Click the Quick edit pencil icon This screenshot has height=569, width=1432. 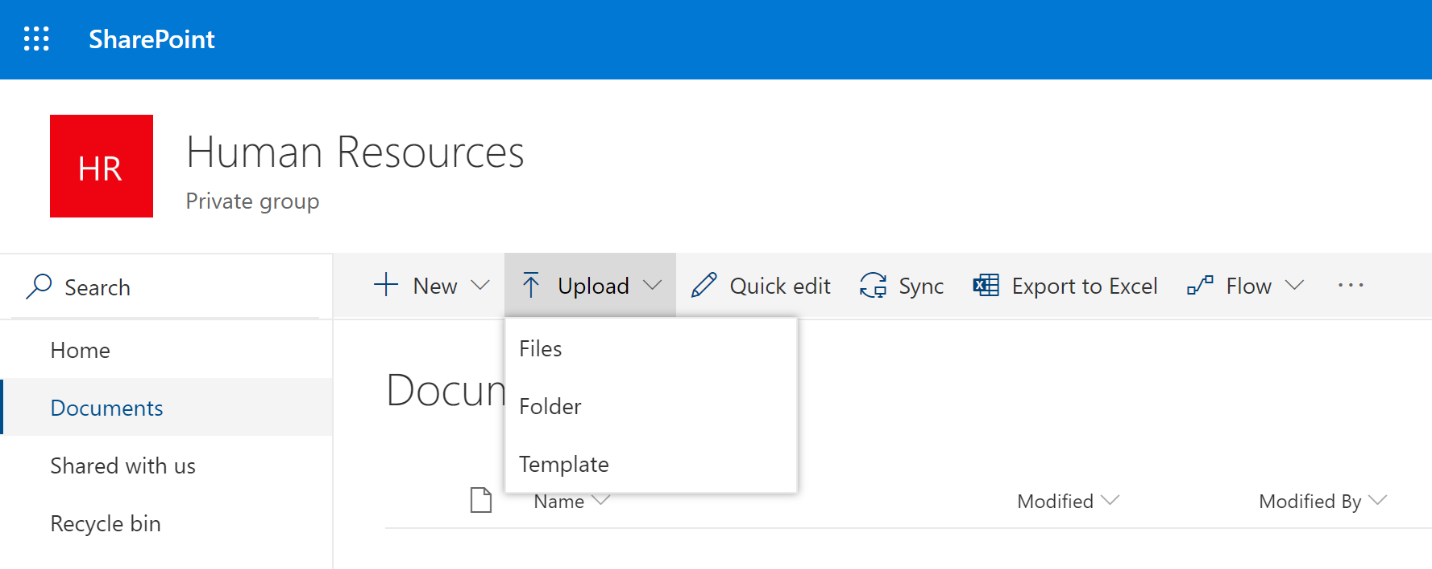[x=704, y=286]
